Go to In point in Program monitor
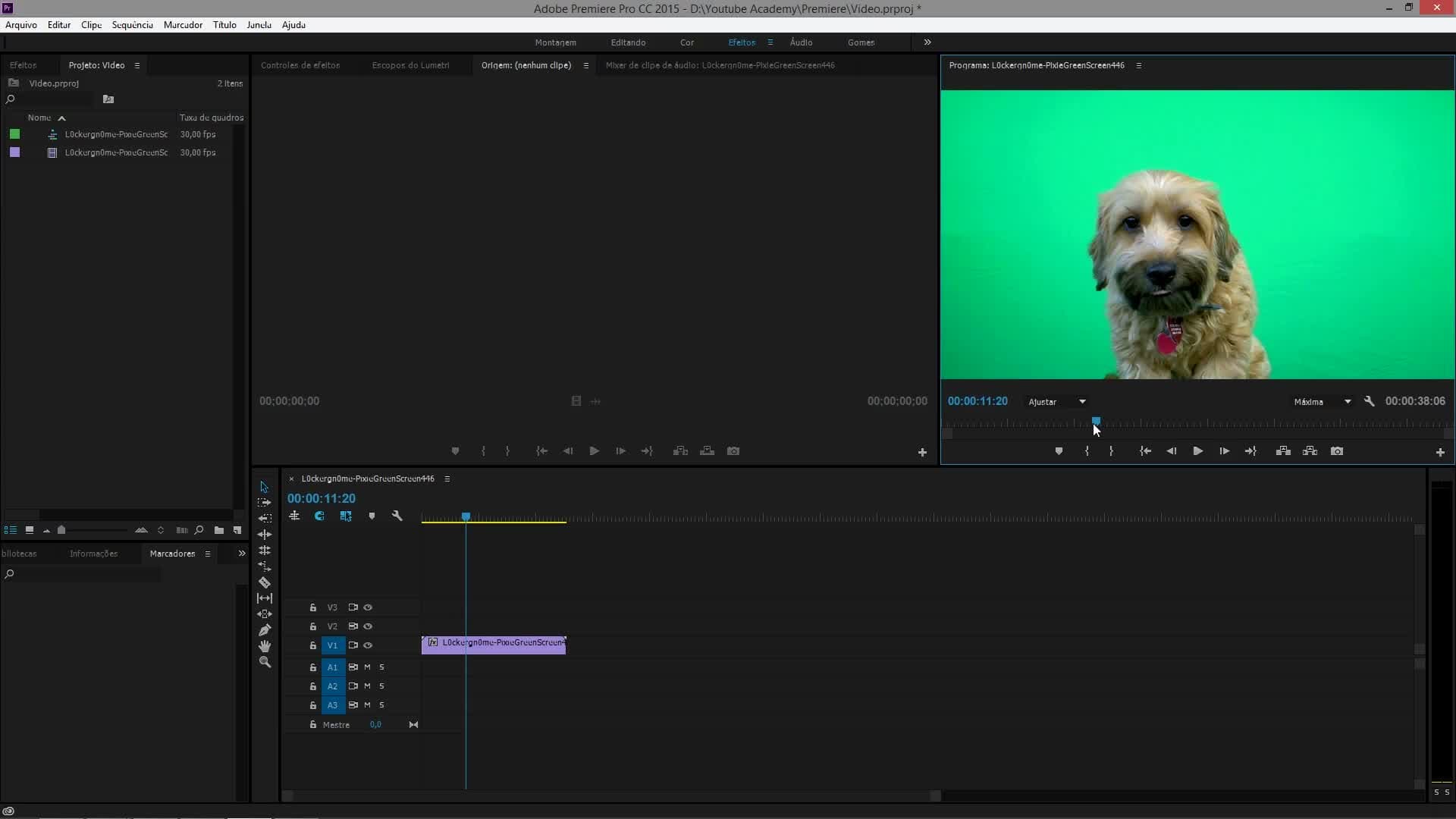 (1145, 451)
